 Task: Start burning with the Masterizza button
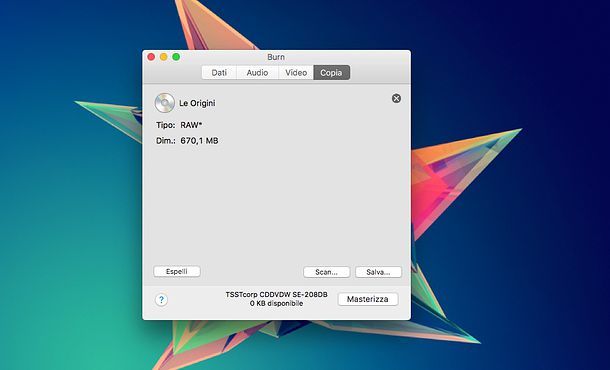click(368, 299)
